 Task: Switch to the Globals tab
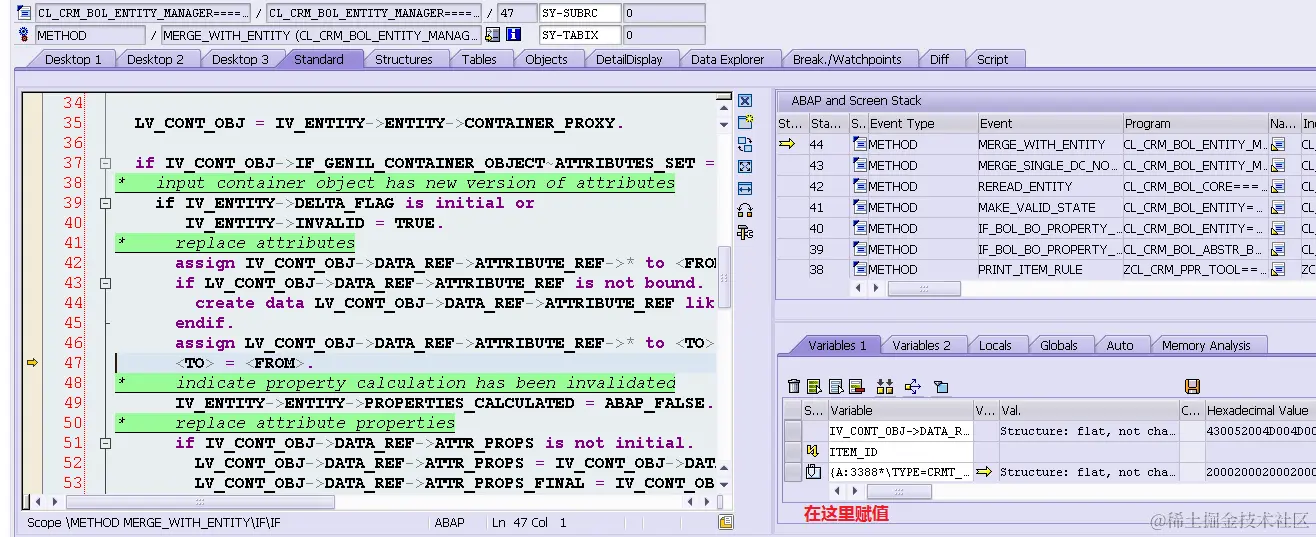[x=1058, y=345]
